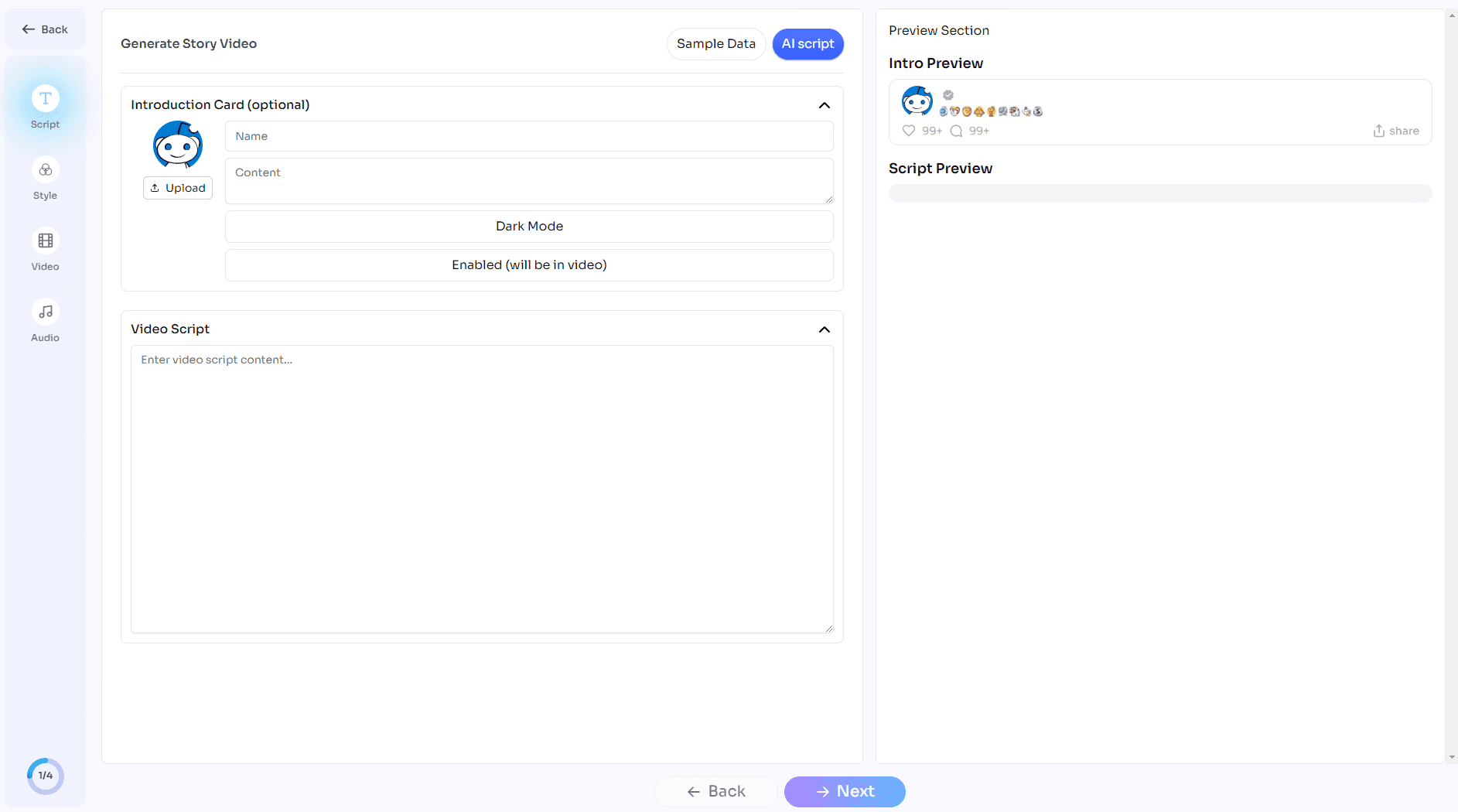Click the 1/4 progress circle indicator

click(x=46, y=776)
